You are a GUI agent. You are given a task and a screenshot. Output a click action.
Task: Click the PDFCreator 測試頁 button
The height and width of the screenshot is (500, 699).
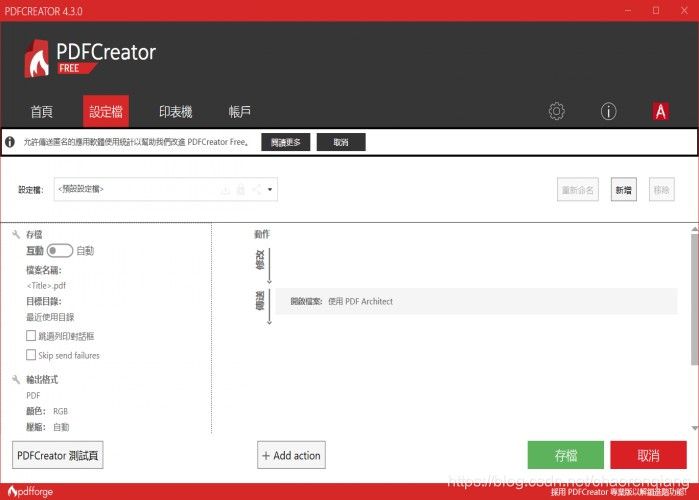click(58, 455)
